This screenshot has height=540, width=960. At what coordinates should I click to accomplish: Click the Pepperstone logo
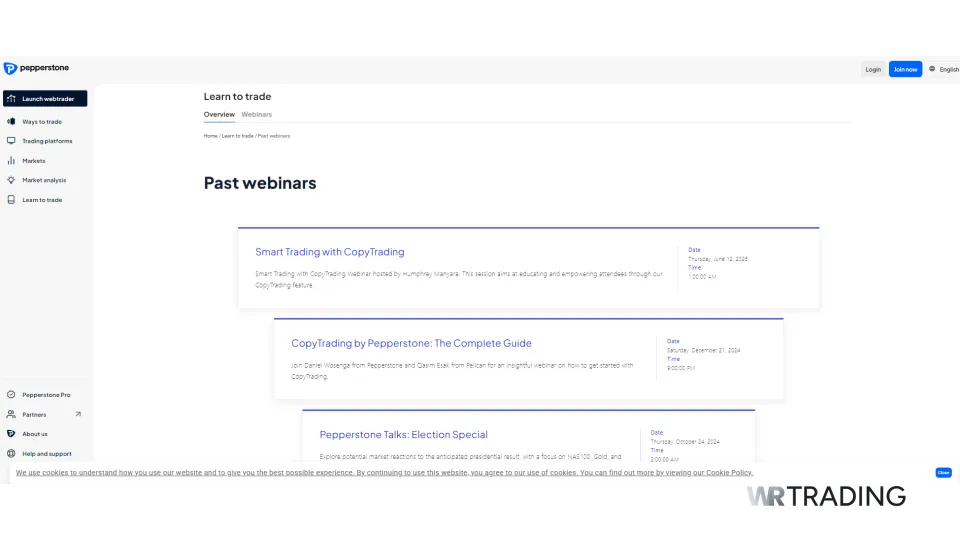tap(36, 68)
